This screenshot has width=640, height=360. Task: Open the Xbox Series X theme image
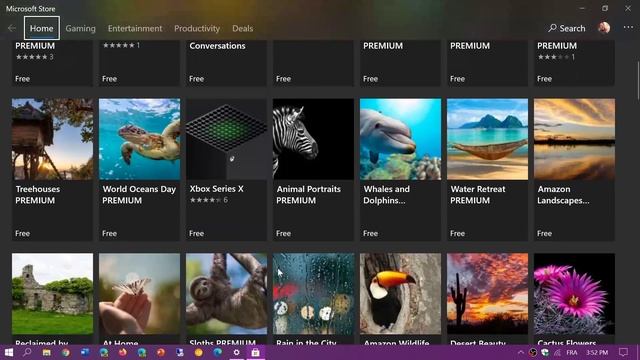pyautogui.click(x=226, y=139)
